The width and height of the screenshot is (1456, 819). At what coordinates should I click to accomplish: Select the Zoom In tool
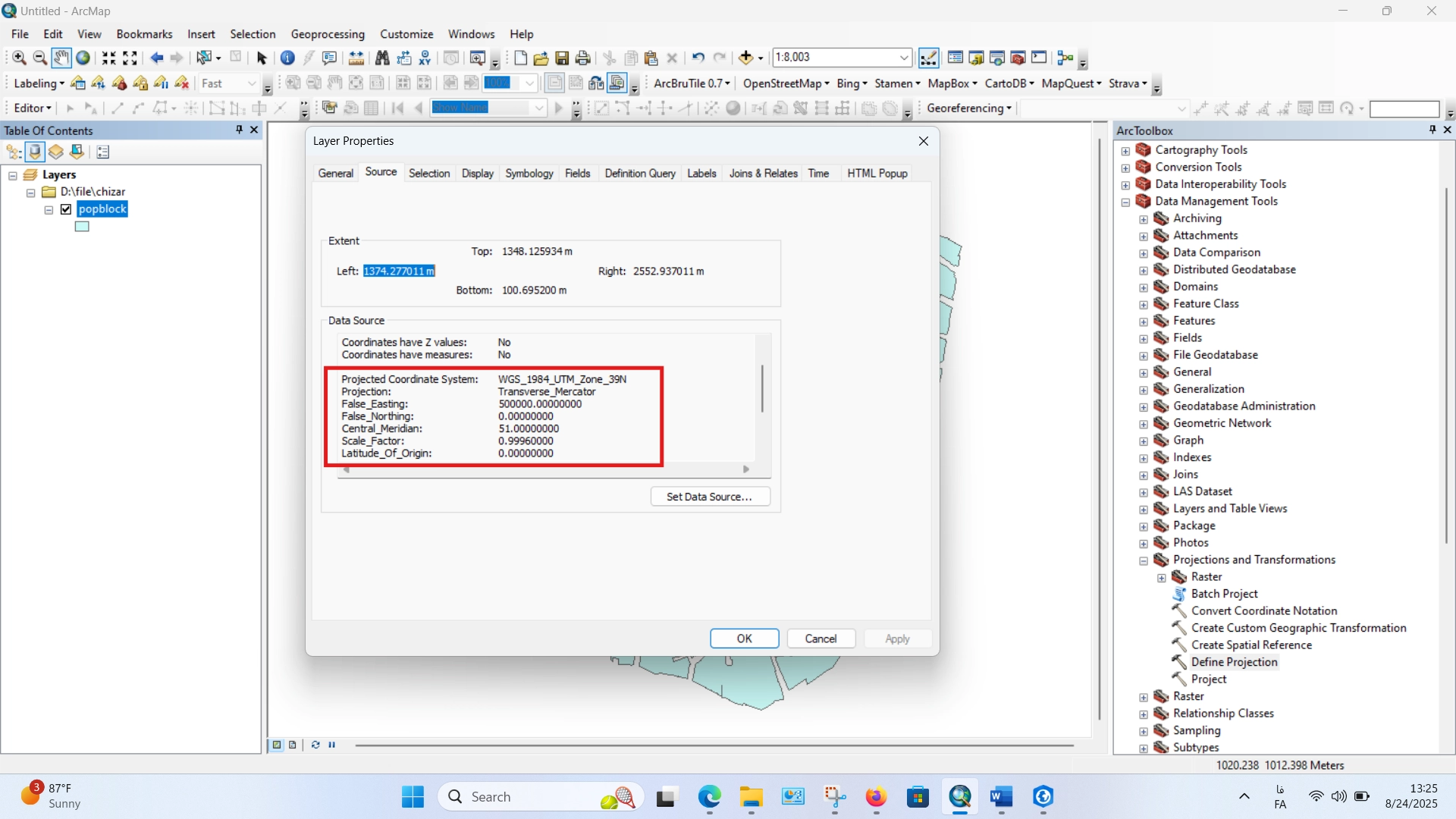tap(19, 58)
